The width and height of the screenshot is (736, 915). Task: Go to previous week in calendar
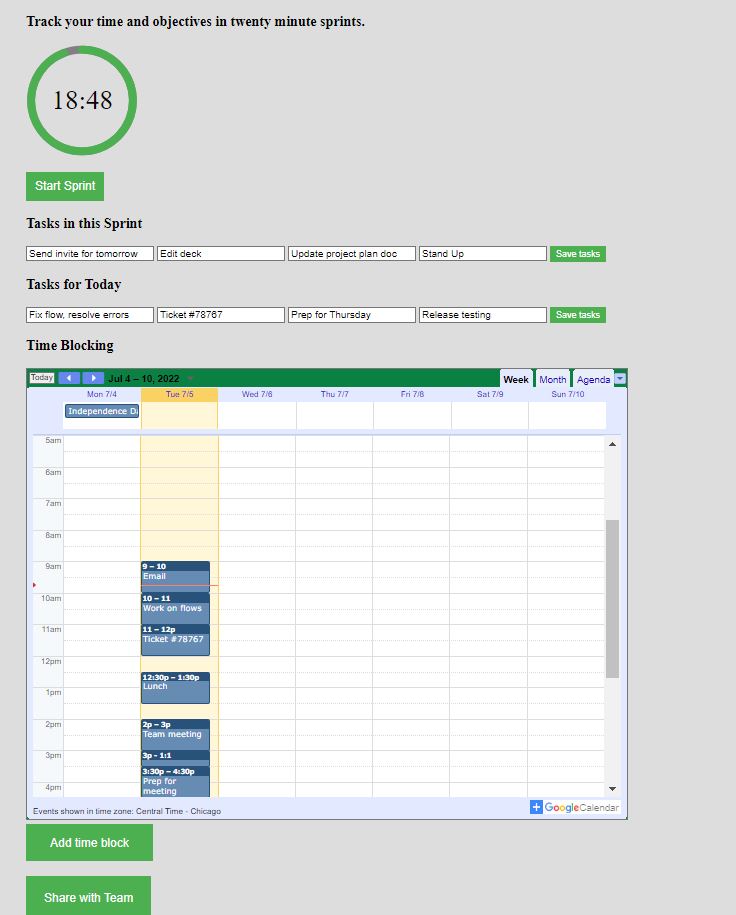(69, 378)
